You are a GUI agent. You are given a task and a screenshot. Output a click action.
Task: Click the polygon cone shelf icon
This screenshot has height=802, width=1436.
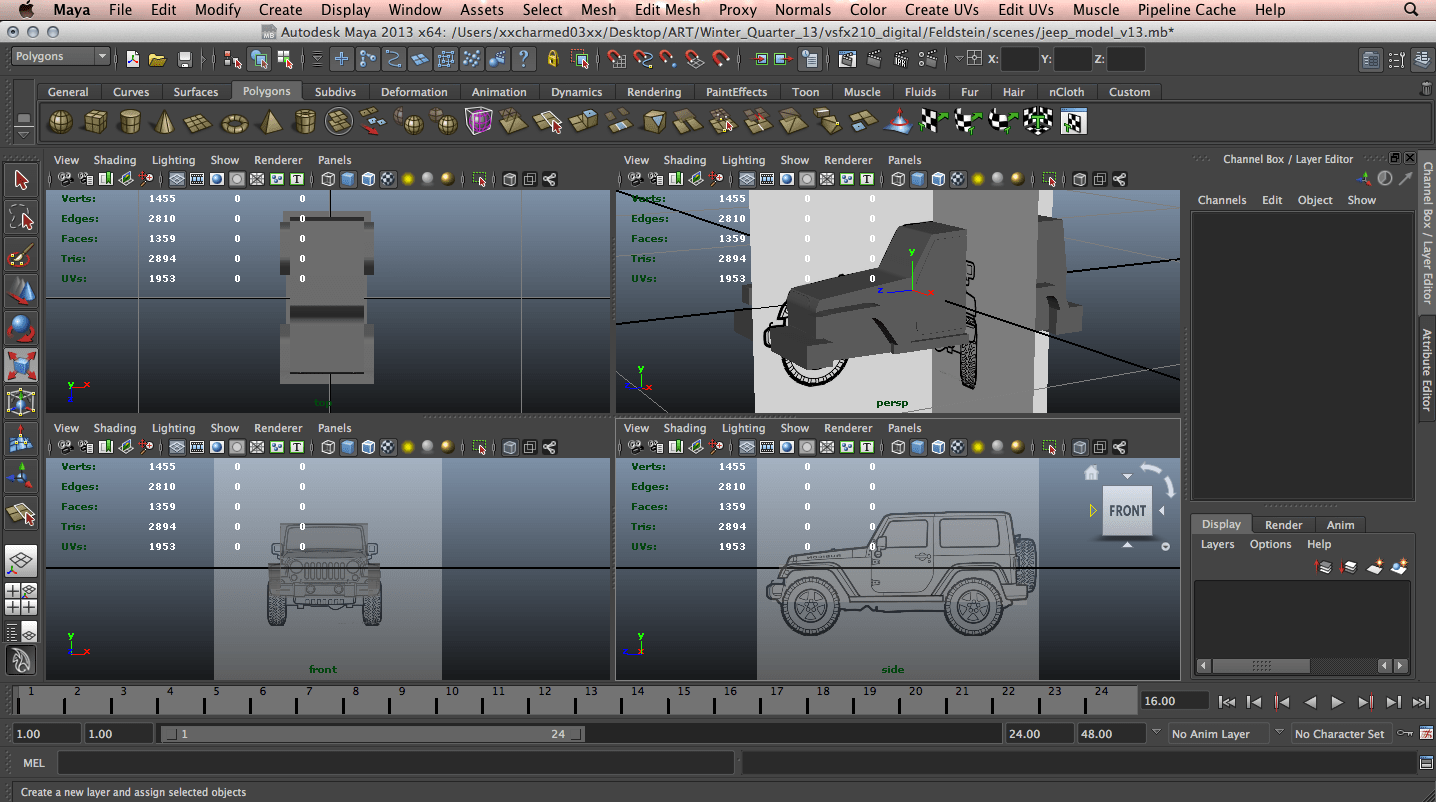(x=164, y=122)
